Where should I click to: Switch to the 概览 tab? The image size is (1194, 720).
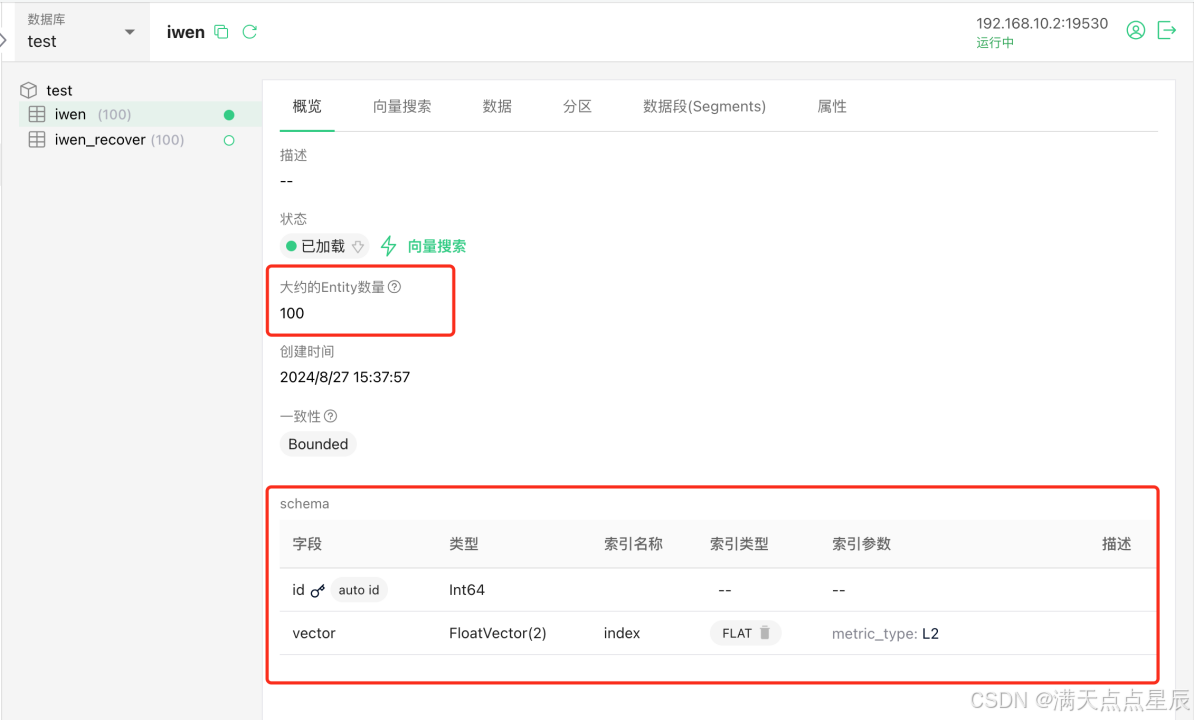tap(307, 107)
